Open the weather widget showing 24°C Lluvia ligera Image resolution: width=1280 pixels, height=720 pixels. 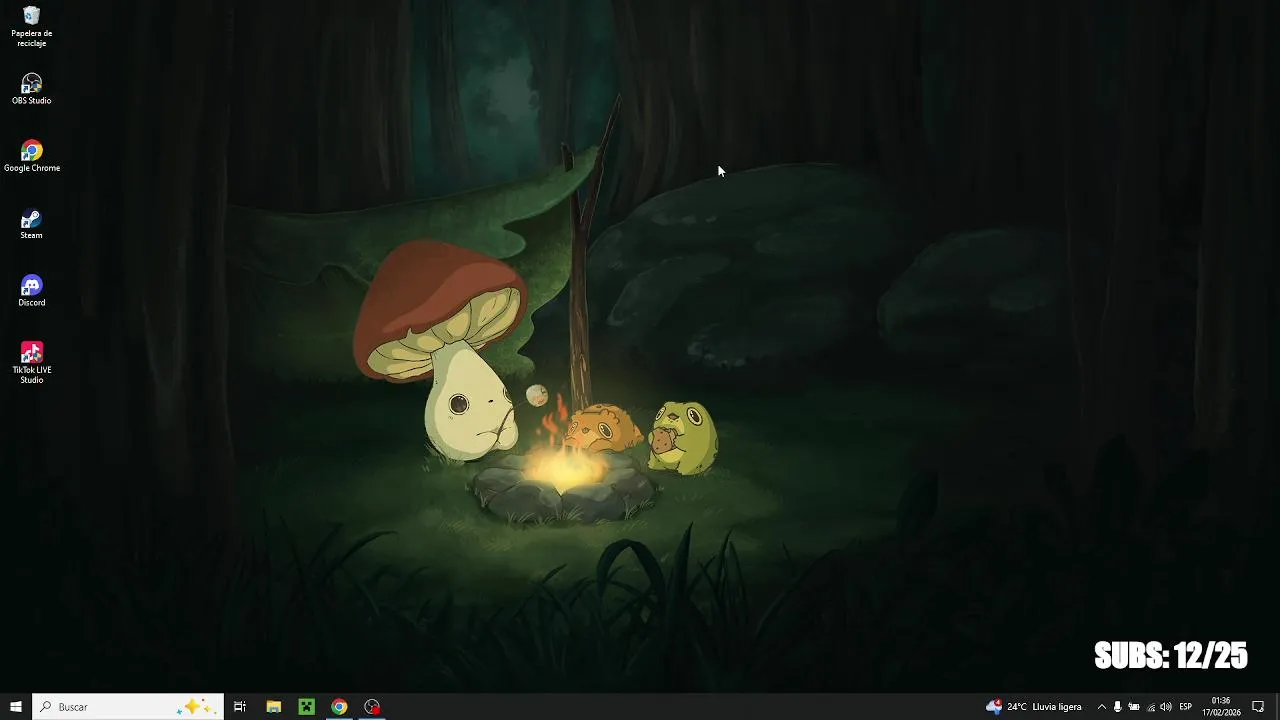pos(1034,707)
